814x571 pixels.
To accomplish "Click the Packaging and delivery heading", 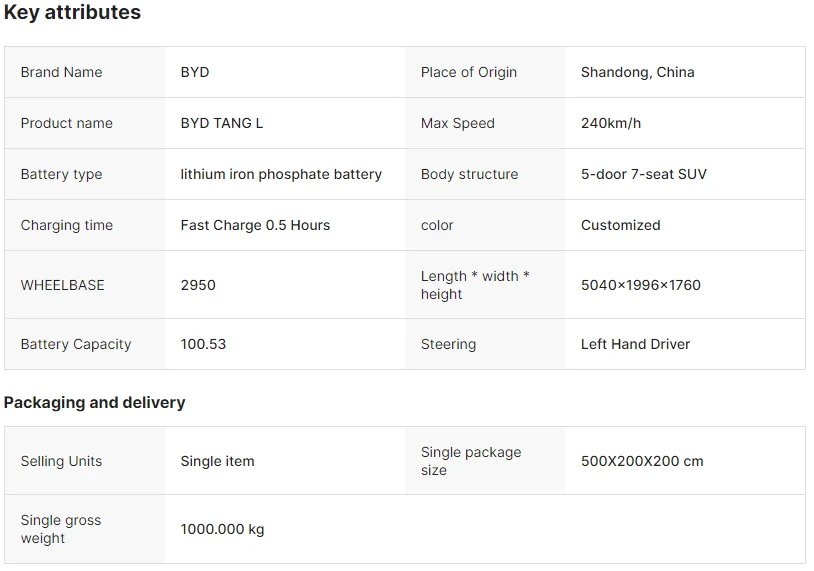I will (x=94, y=403).
